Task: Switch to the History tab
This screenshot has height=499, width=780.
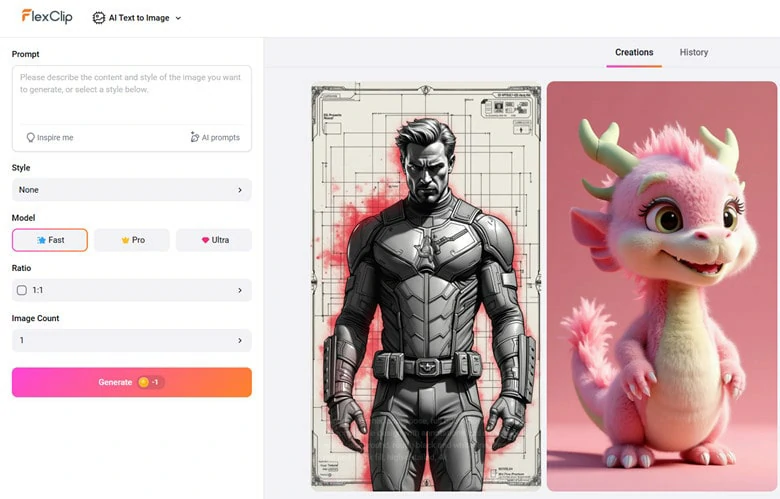Action: click(x=693, y=52)
